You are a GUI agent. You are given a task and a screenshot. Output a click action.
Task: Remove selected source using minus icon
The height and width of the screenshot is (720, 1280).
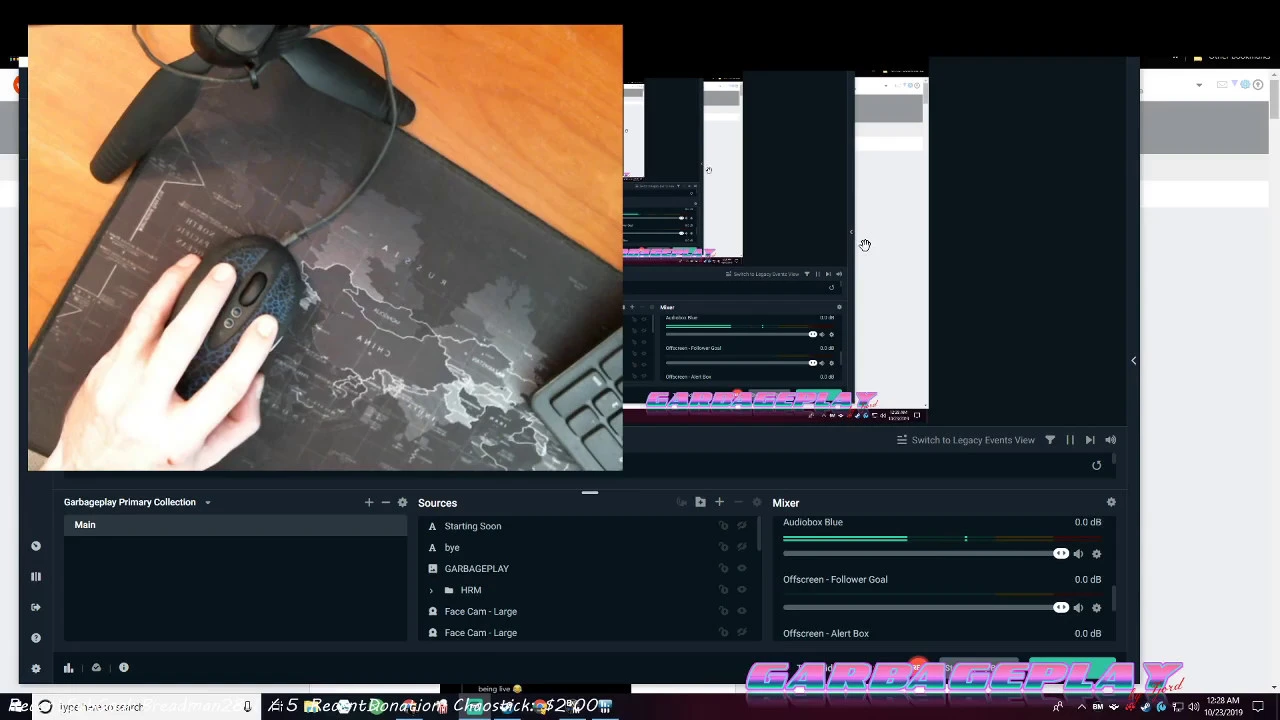click(738, 502)
